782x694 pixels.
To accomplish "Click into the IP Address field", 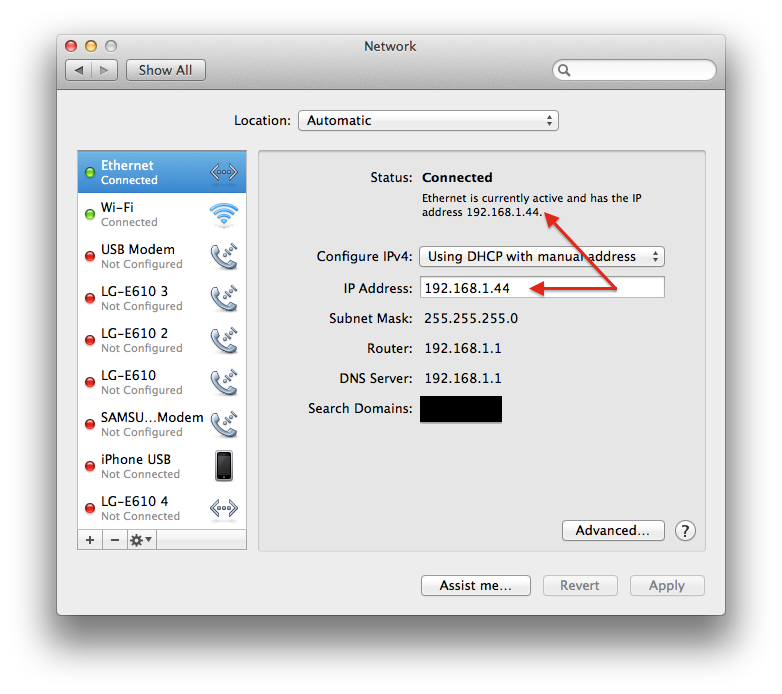I will point(541,288).
